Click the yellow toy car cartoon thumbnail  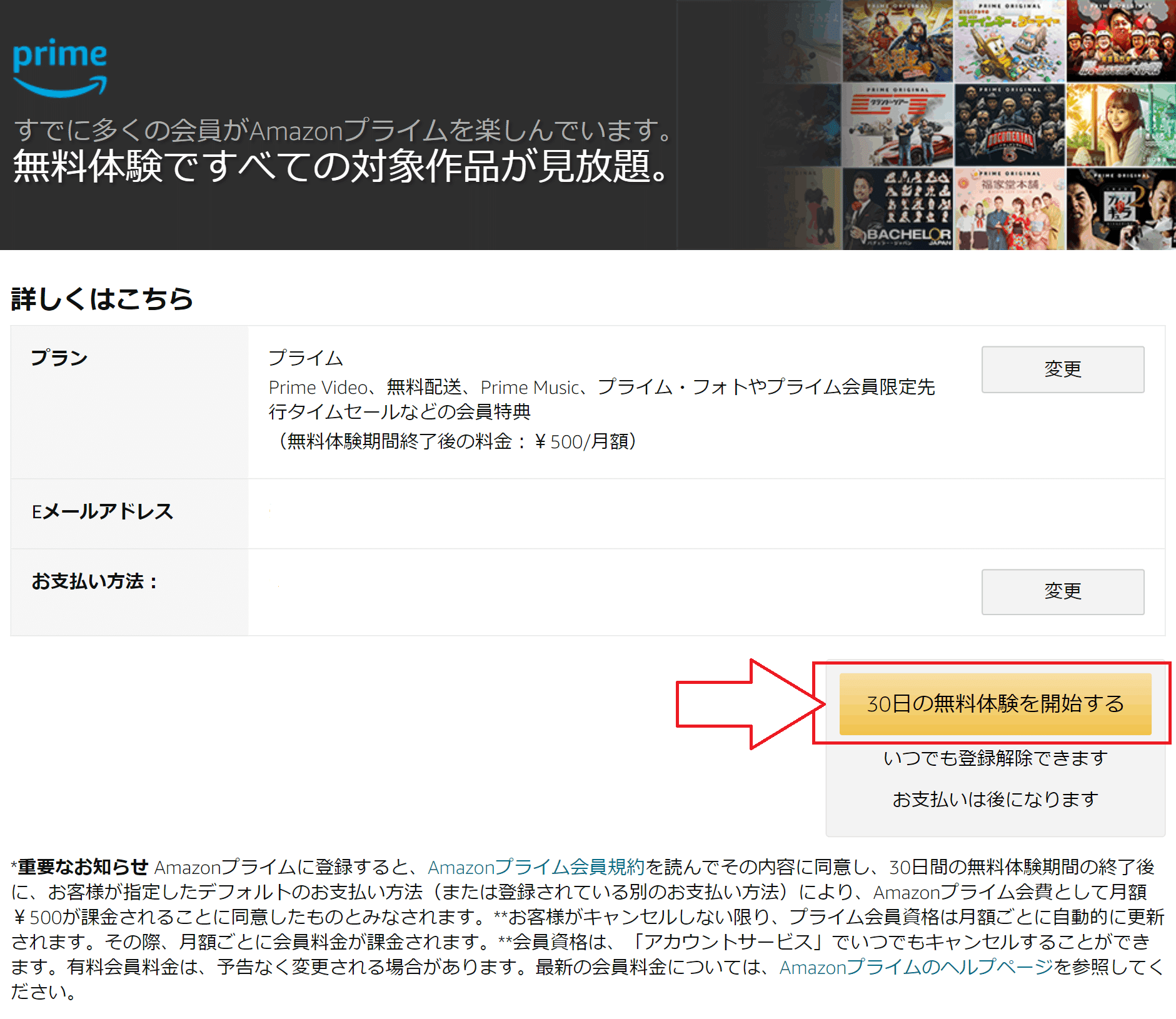tap(1010, 41)
